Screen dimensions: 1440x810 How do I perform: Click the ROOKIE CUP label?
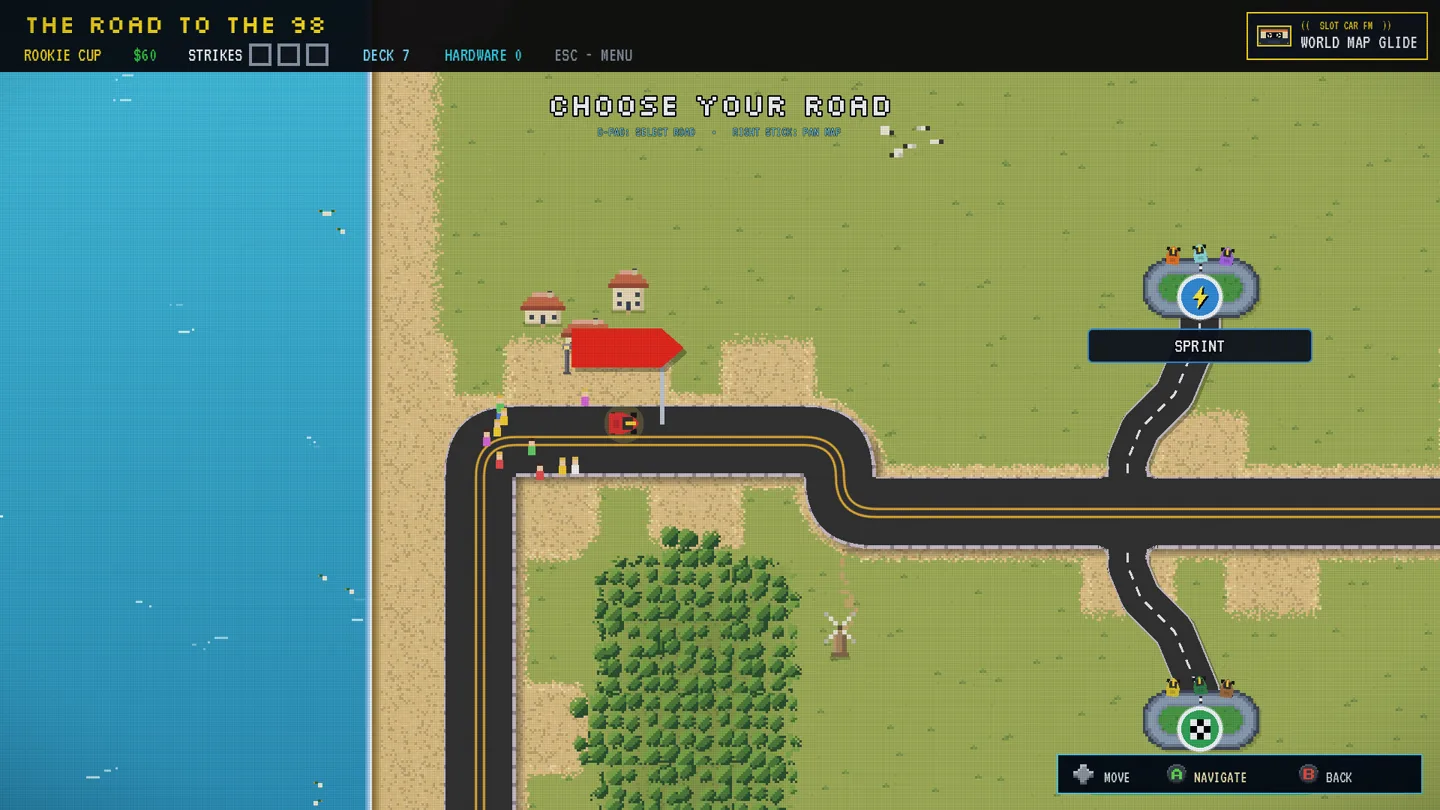(63, 55)
